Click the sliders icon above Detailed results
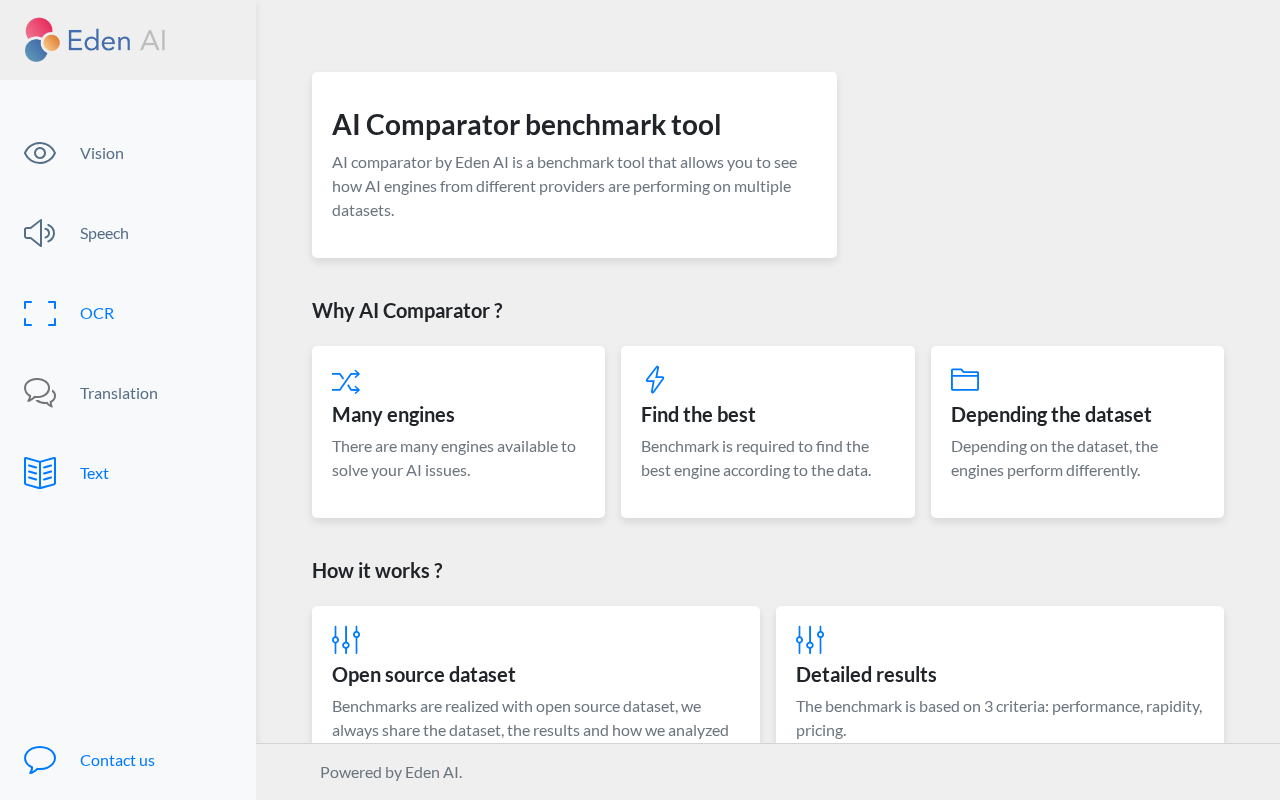Image resolution: width=1280 pixels, height=800 pixels. click(810, 640)
